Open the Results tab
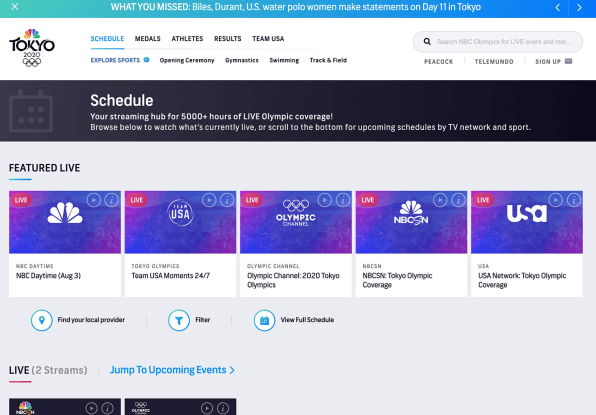 point(227,39)
